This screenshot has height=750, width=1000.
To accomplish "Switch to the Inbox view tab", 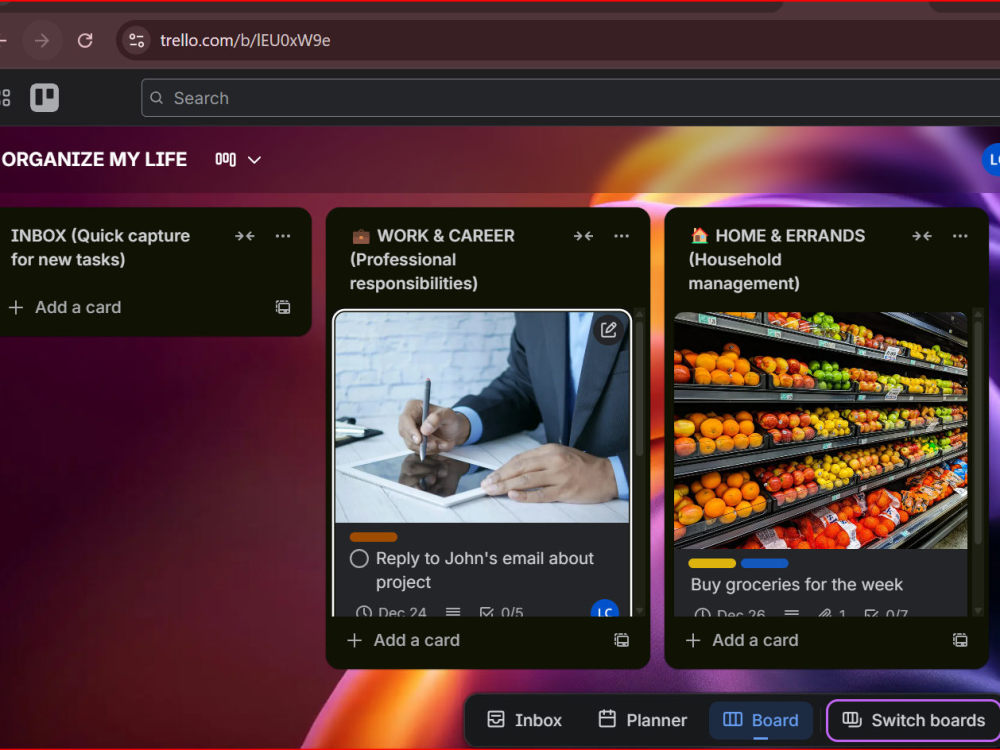I will (524, 720).
